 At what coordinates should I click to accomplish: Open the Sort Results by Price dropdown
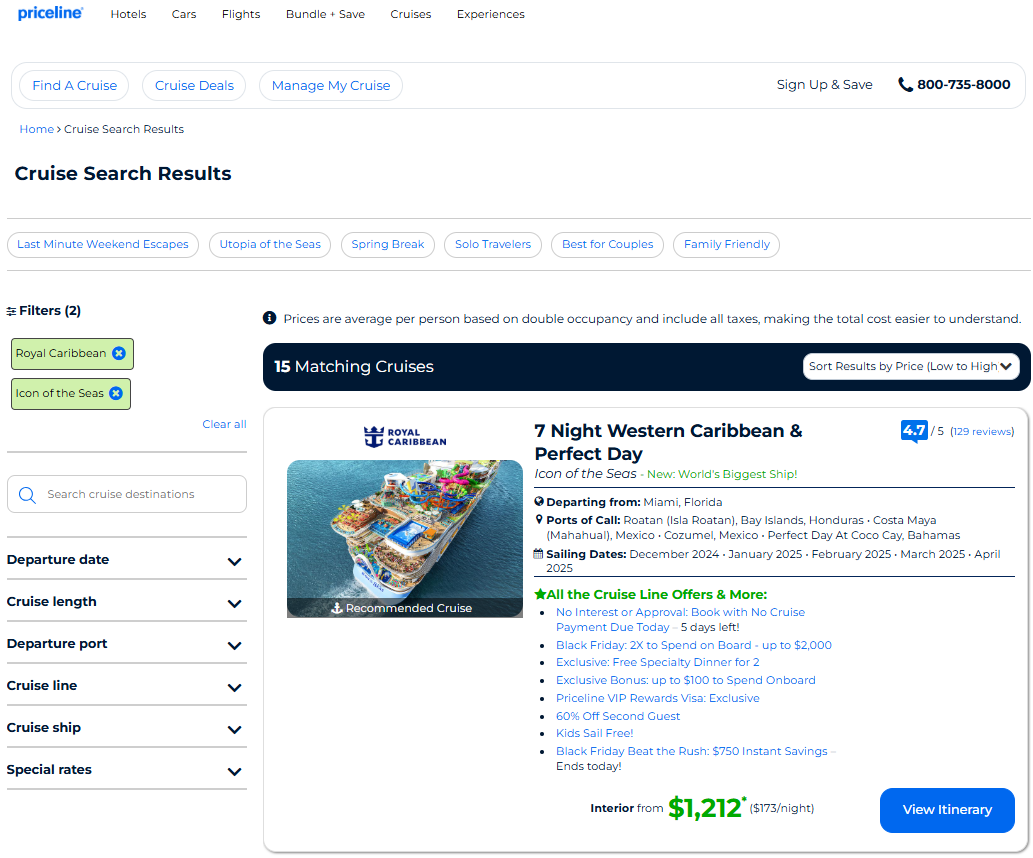click(910, 366)
